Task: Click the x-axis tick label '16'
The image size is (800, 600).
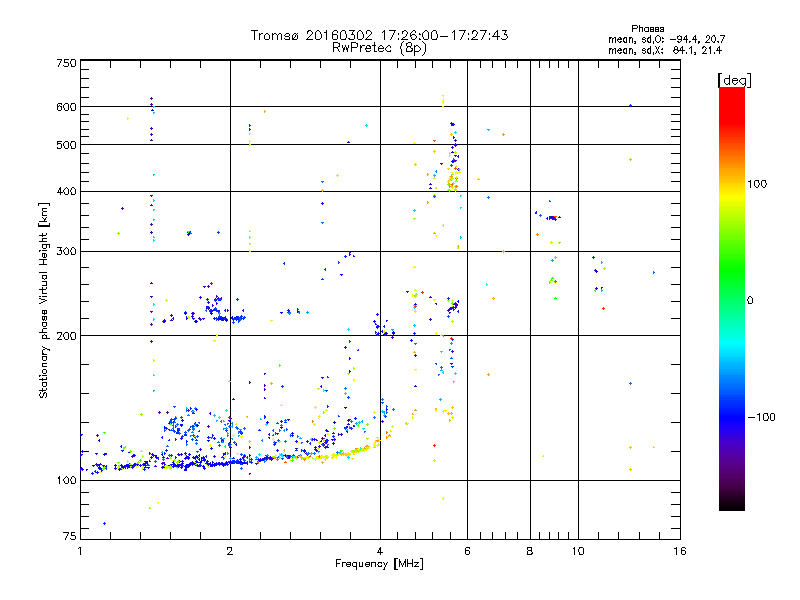Action: click(680, 551)
